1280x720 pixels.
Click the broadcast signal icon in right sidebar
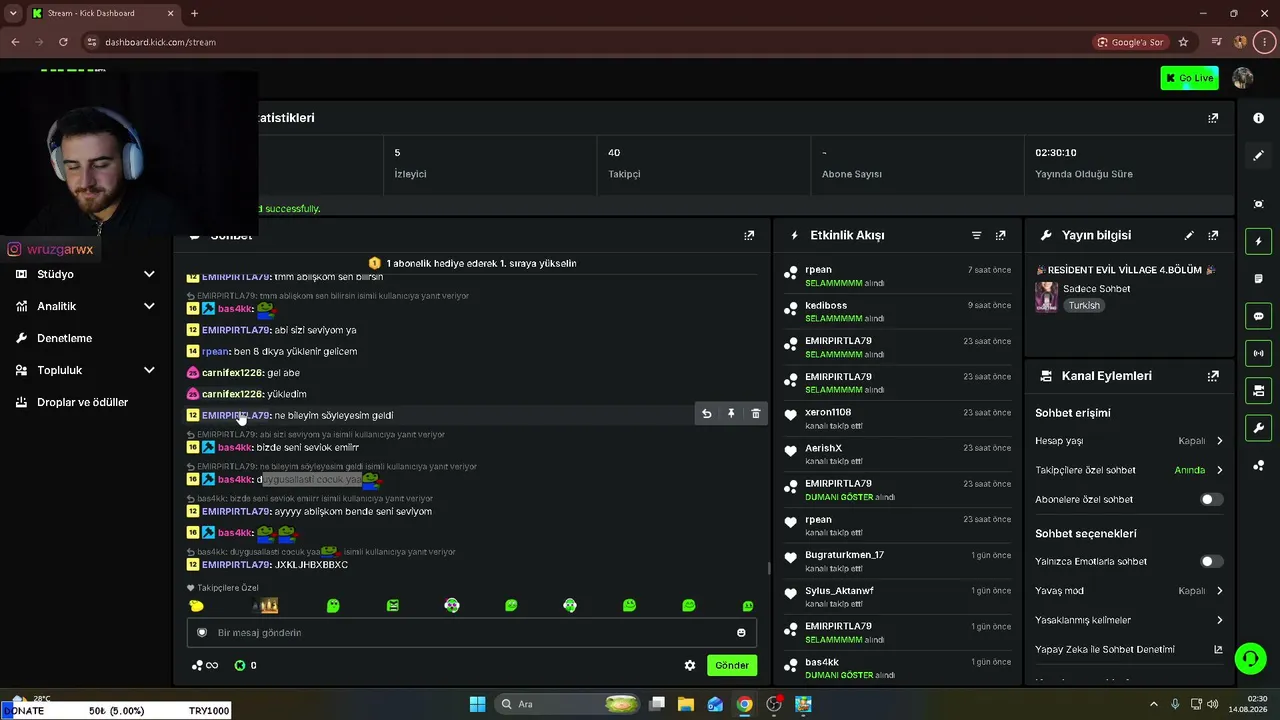[1258, 353]
